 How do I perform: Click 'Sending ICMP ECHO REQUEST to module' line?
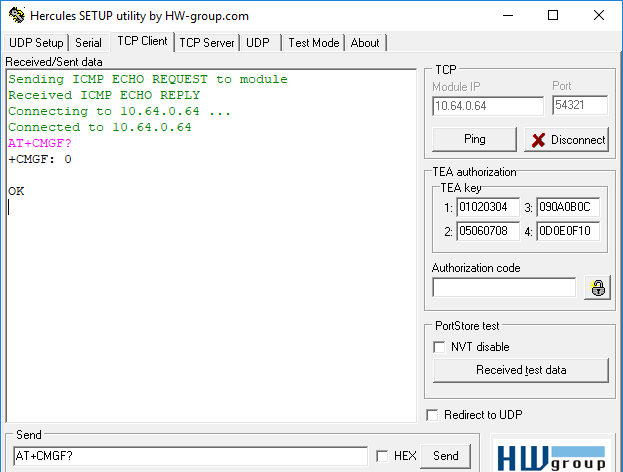coord(148,79)
